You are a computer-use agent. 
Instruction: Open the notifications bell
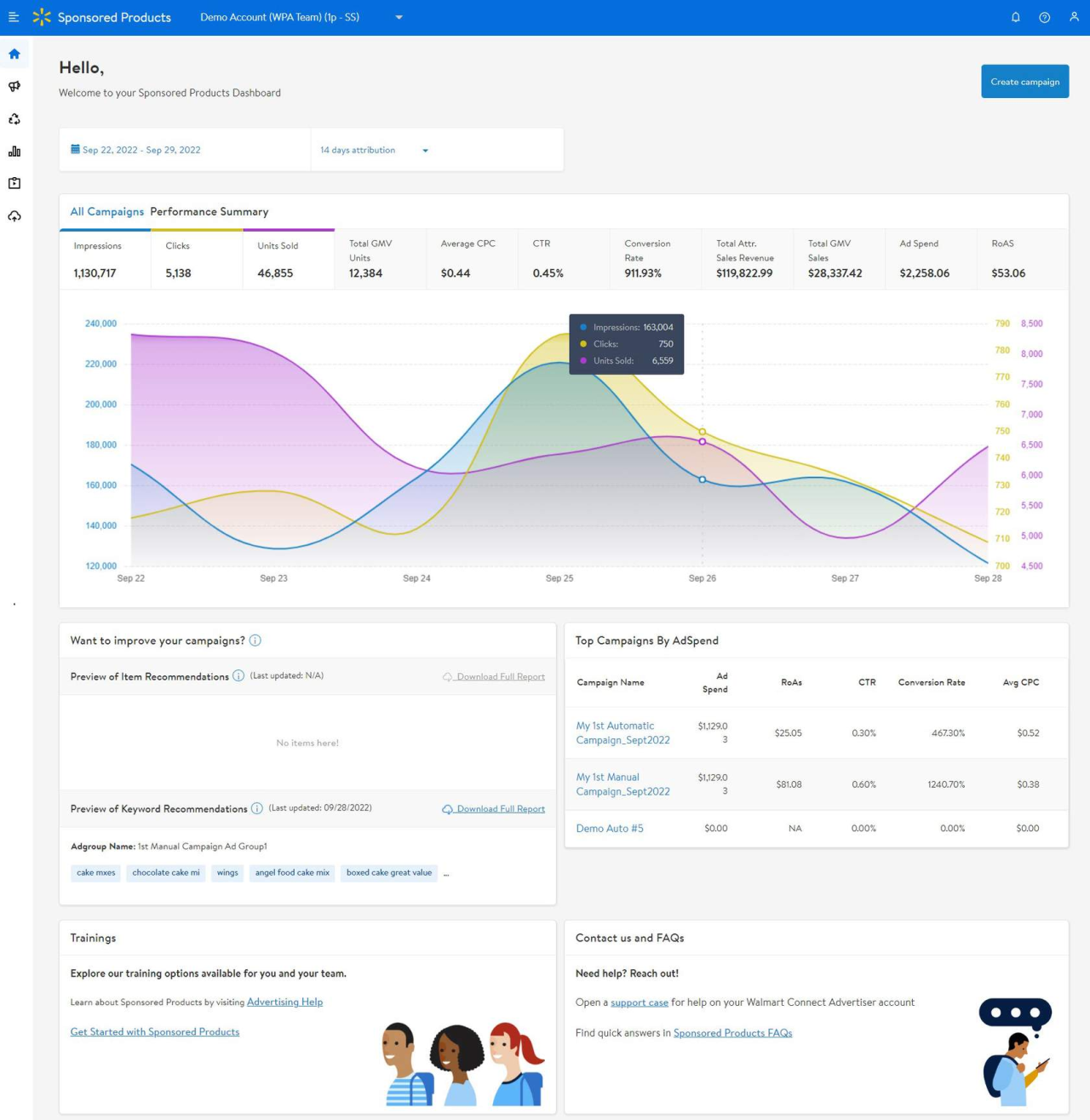click(1015, 17)
